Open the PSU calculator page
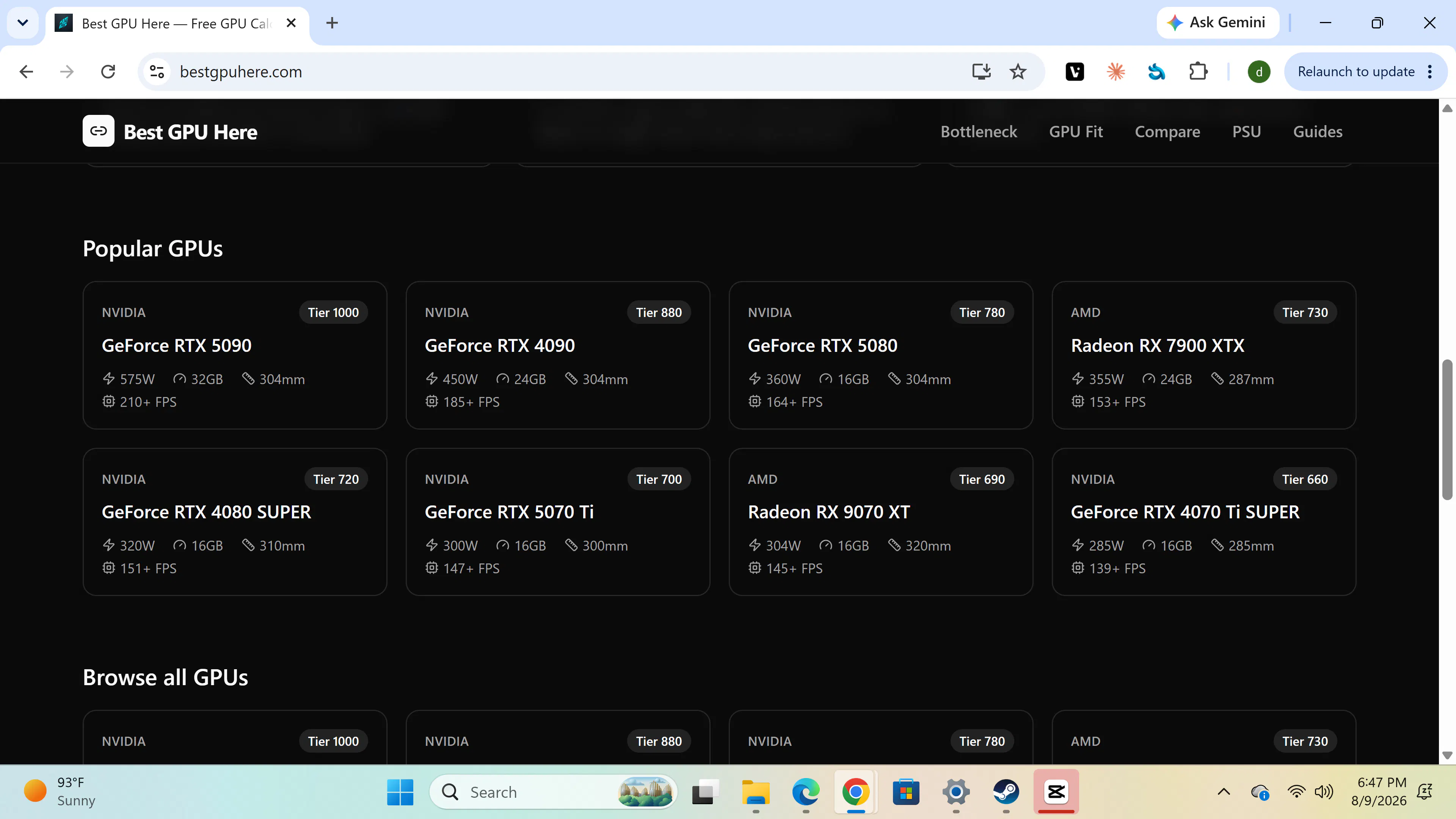1456x819 pixels. tap(1246, 132)
